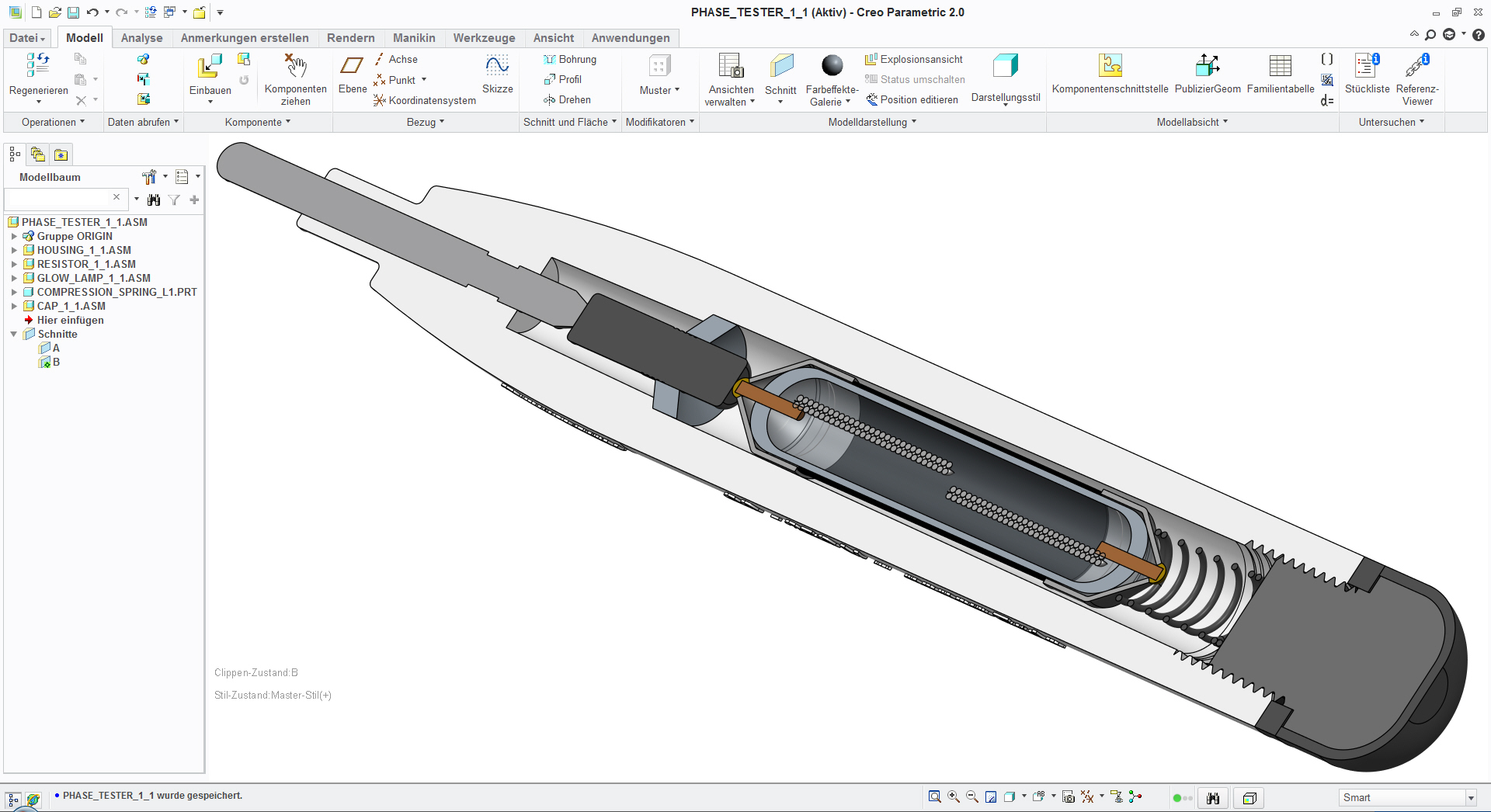Switch to the Analyse ribbon tab
The height and width of the screenshot is (812, 1491).
141,38
